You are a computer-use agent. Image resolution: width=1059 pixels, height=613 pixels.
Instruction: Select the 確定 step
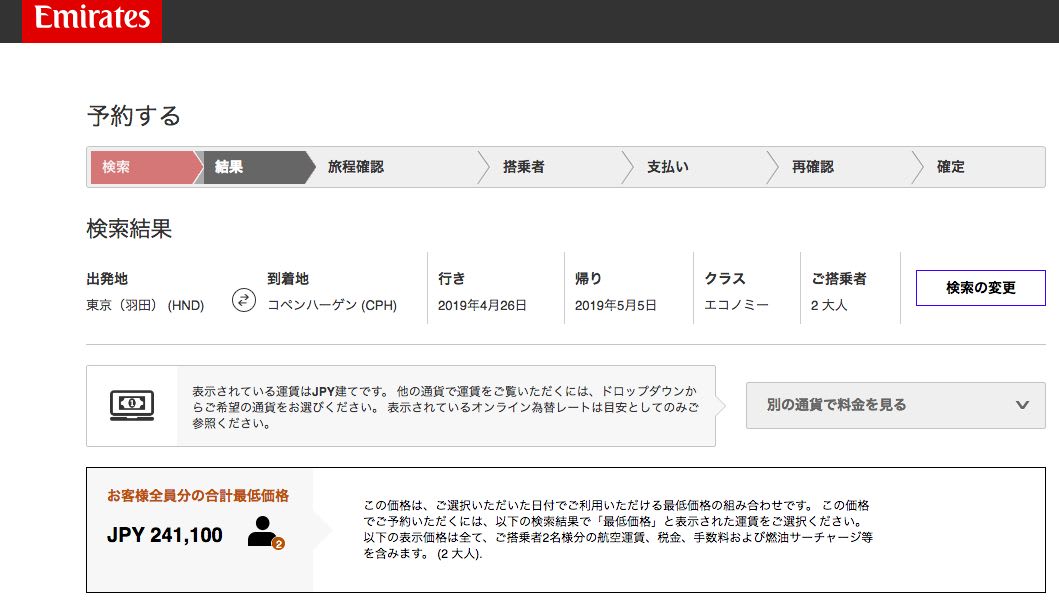[x=950, y=167]
